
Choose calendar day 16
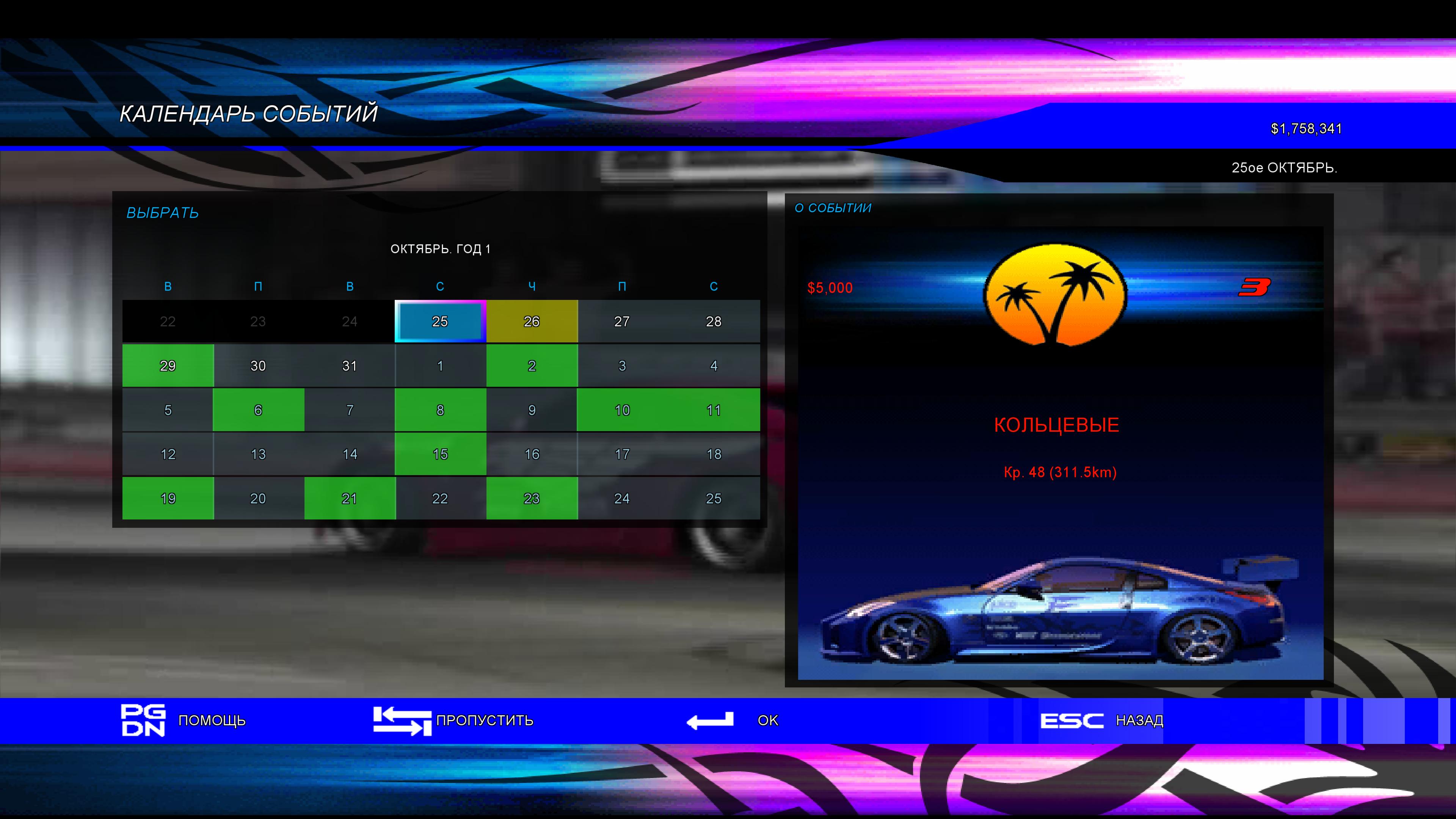[x=532, y=454]
